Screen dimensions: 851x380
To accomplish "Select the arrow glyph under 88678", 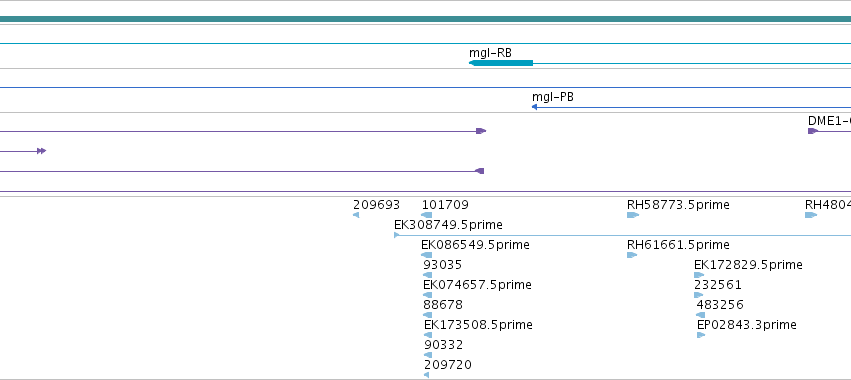I will point(427,315).
